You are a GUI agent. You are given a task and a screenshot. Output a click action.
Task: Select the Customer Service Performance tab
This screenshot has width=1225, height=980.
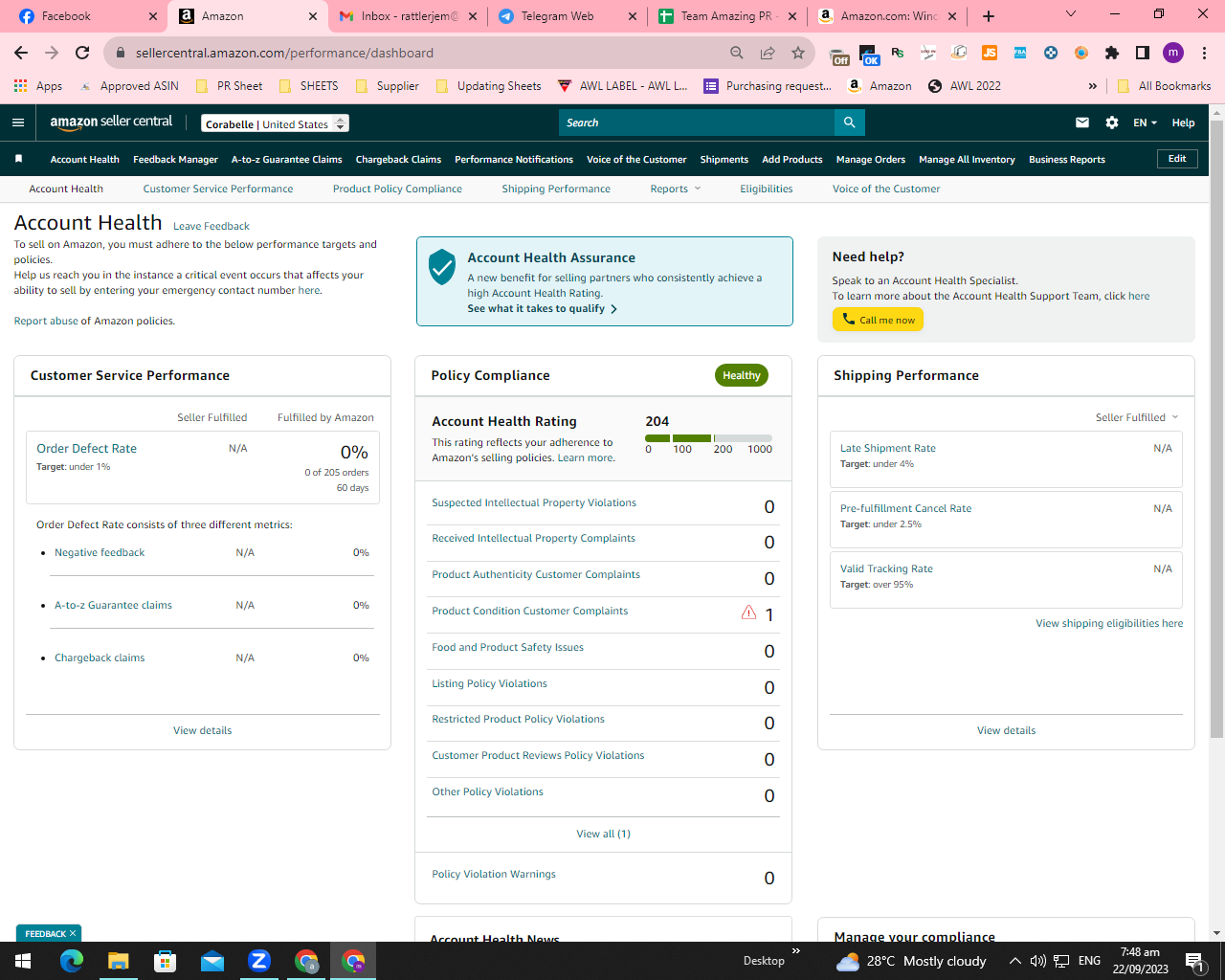click(218, 189)
